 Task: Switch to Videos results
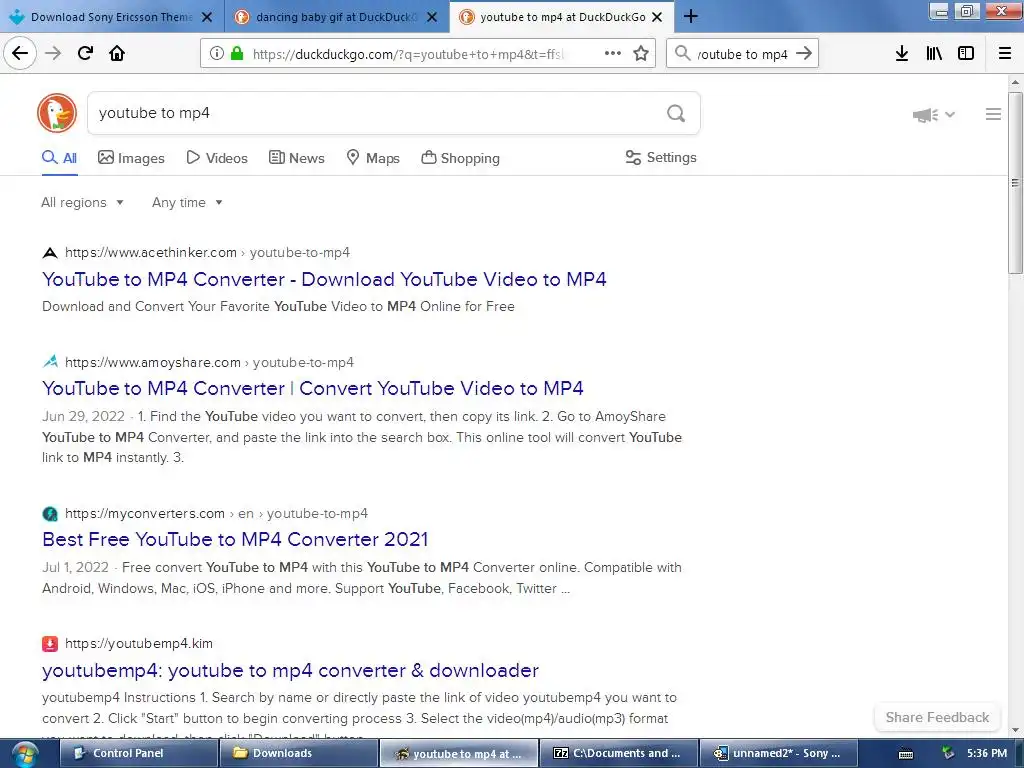point(217,158)
